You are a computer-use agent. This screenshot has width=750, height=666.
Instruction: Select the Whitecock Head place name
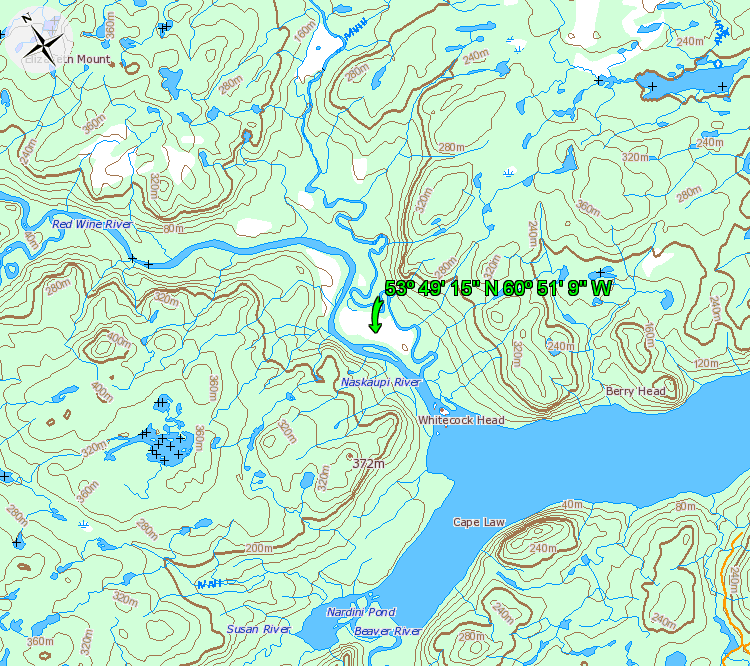coord(461,420)
